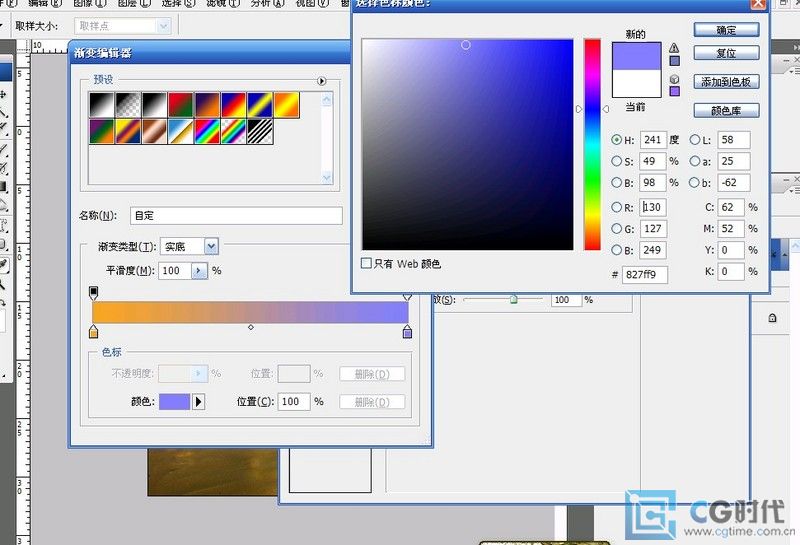
Task: Click the presets list scroll-down arrow
Action: [x=327, y=177]
